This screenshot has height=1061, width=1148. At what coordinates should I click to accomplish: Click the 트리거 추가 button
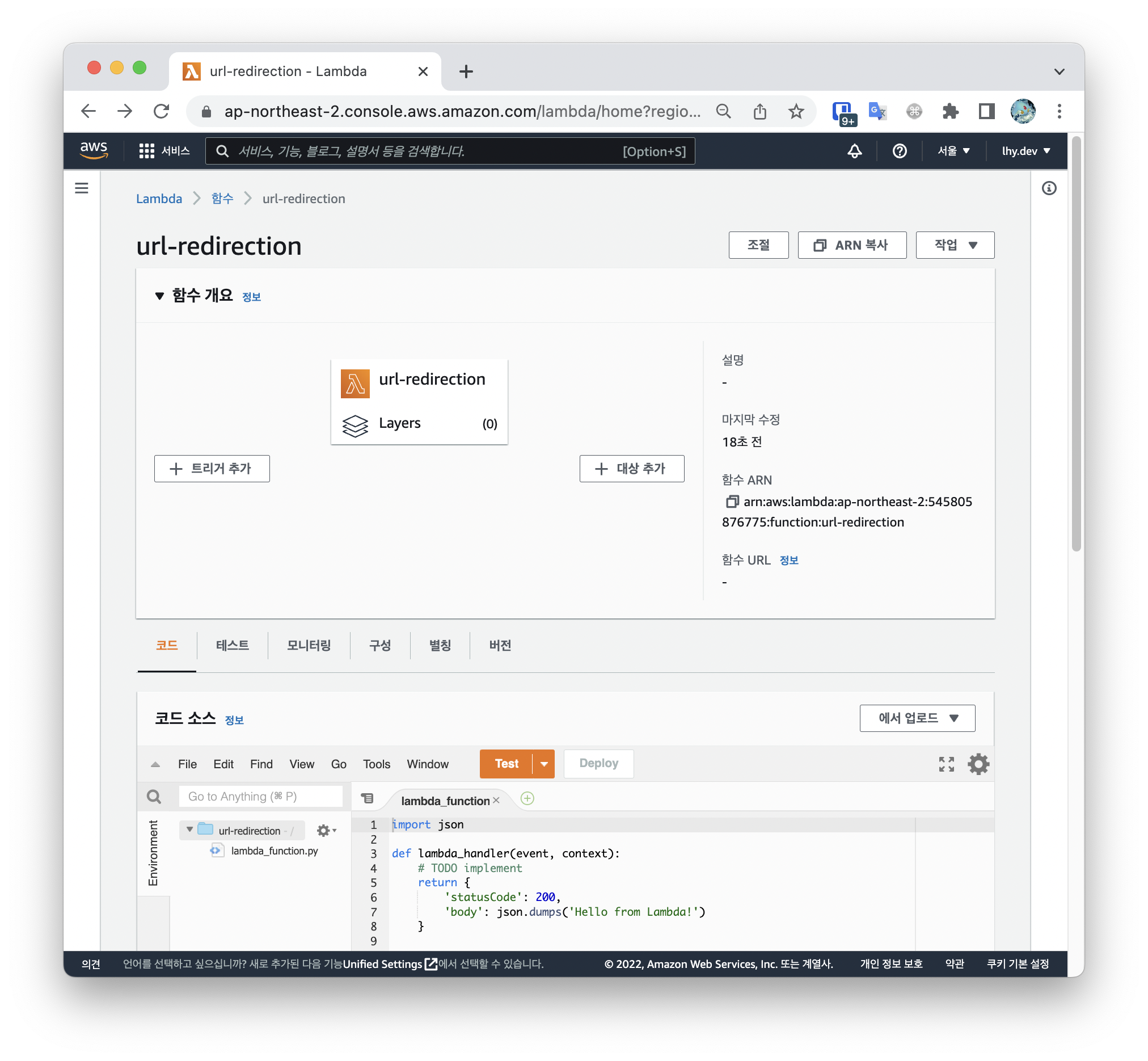[212, 469]
